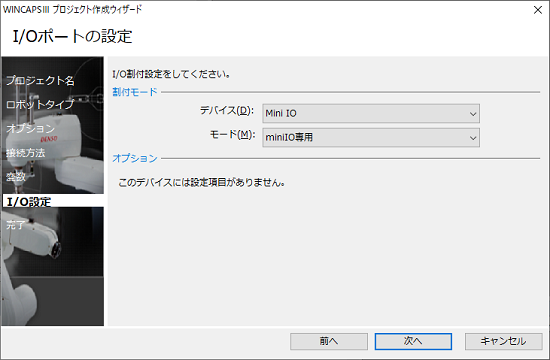Proceed with the 次へ button

pyautogui.click(x=413, y=341)
